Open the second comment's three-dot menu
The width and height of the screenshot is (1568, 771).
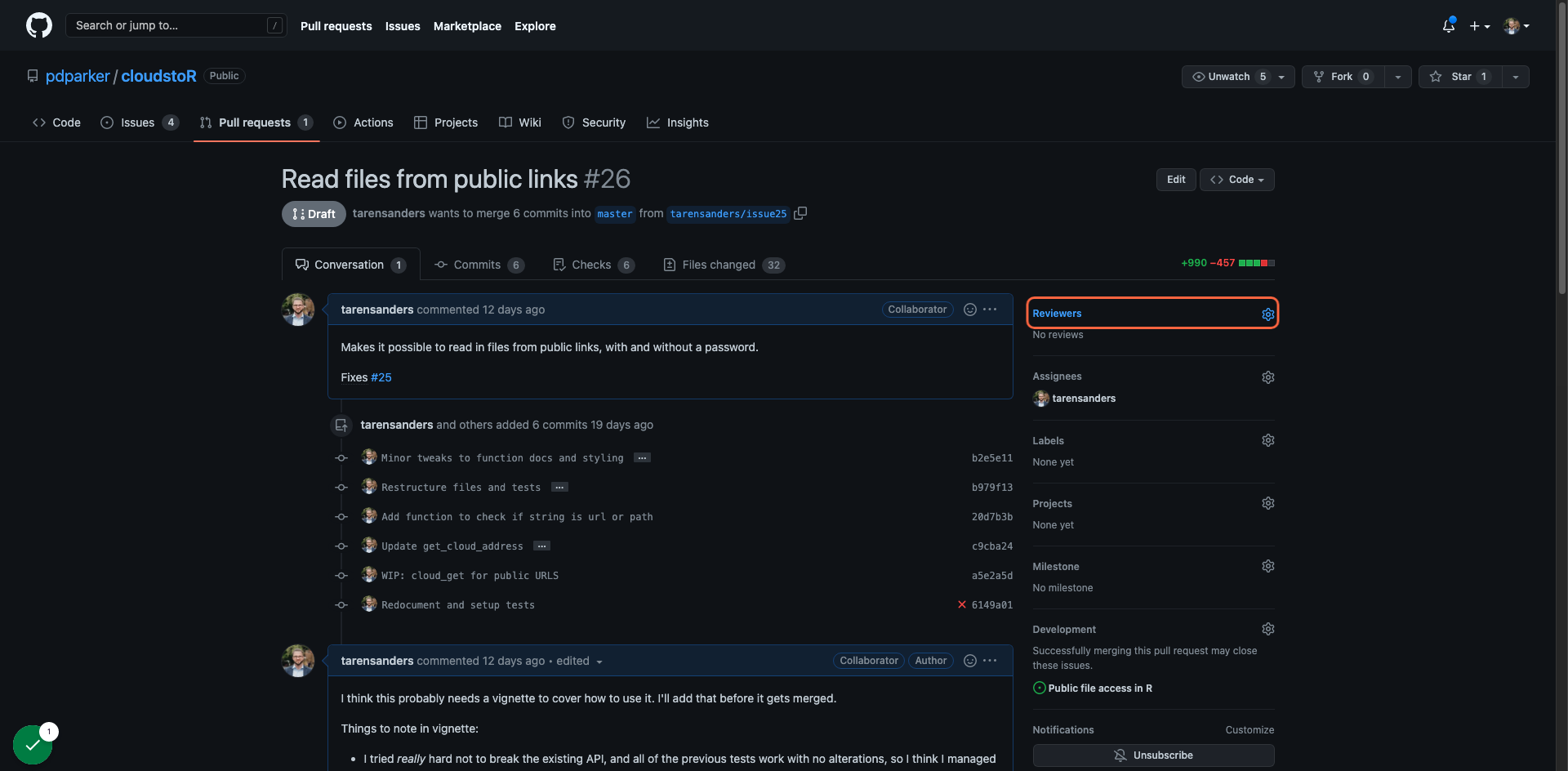pos(990,661)
